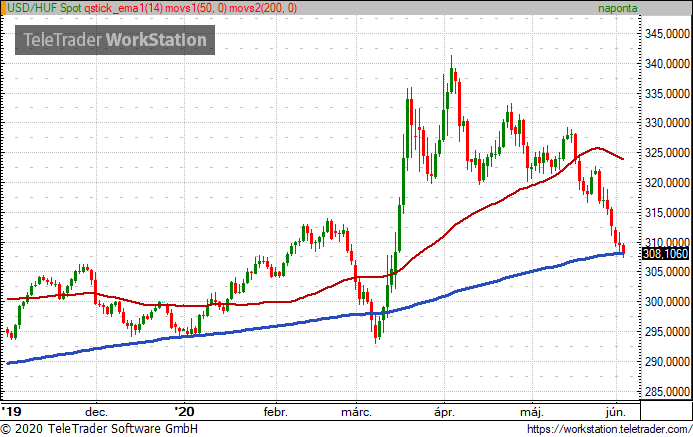Click the USD/HUF Spot title label
The image size is (693, 437).
pyautogui.click(x=44, y=8)
